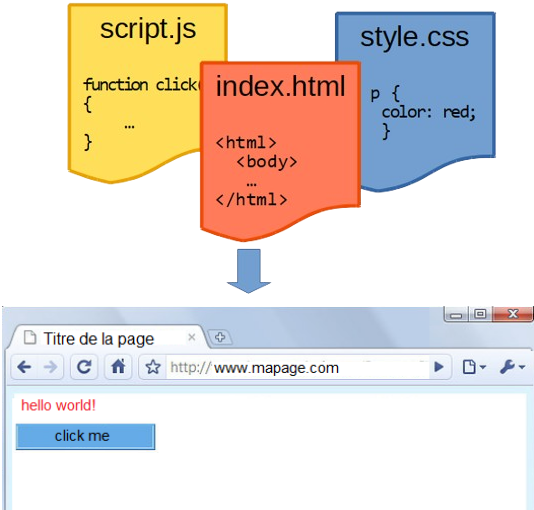The image size is (534, 510).
Task: Click the 'index.html' file title
Action: point(281,86)
